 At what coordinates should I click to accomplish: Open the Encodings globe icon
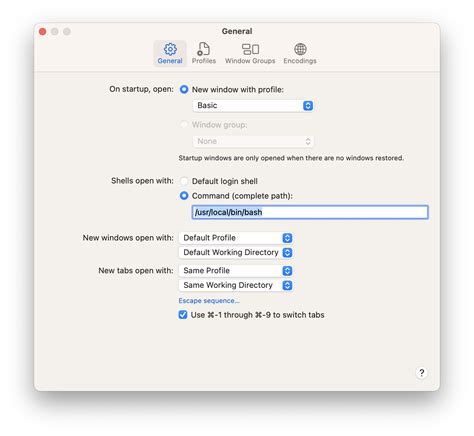pyautogui.click(x=300, y=49)
